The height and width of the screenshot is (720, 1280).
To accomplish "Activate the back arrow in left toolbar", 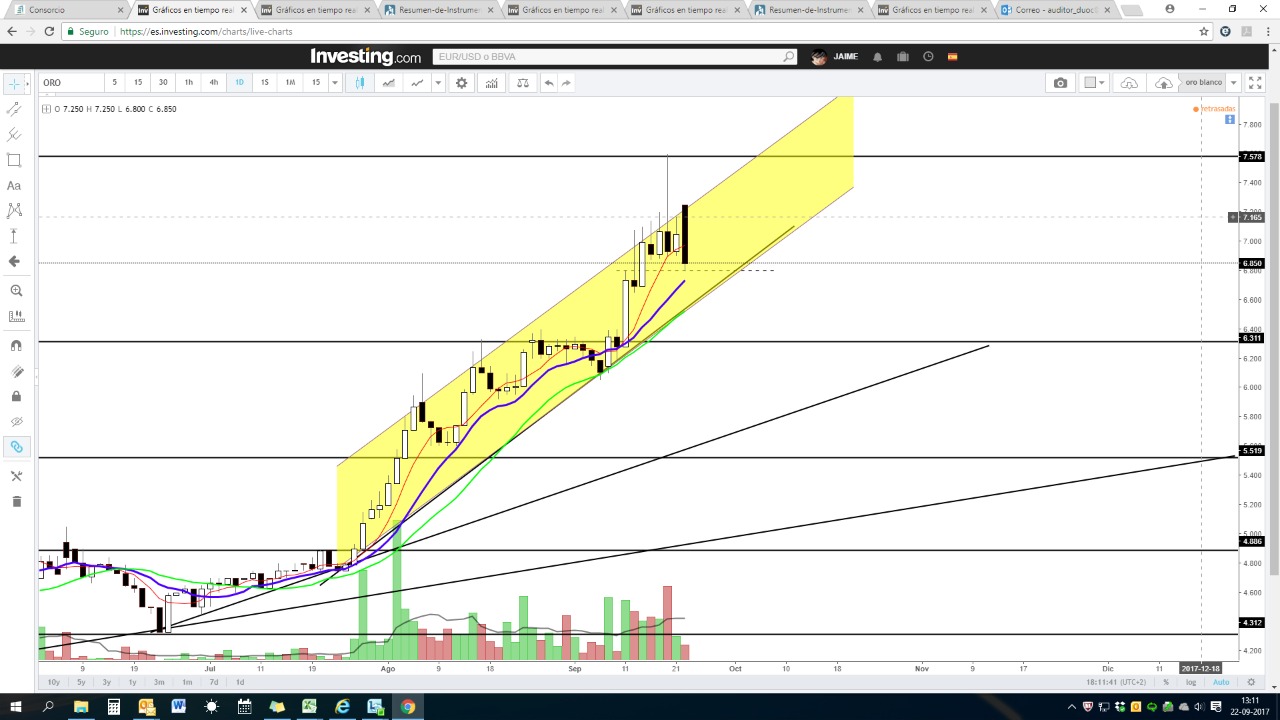I will click(14, 261).
